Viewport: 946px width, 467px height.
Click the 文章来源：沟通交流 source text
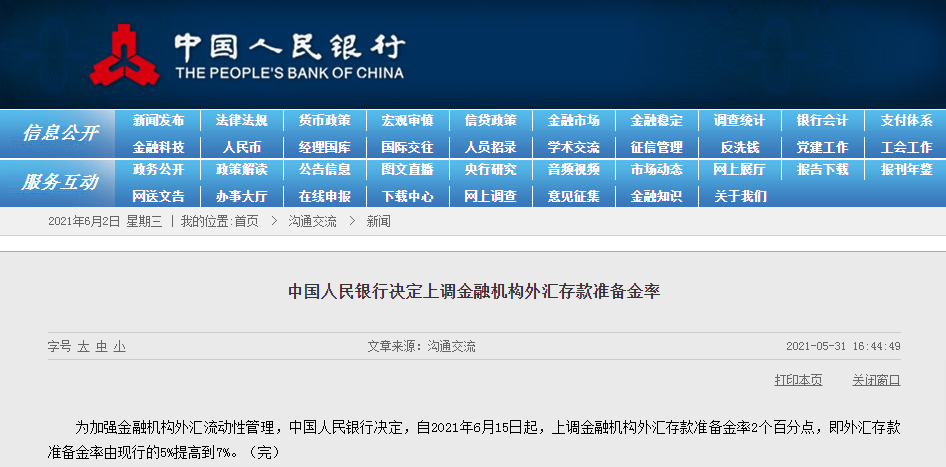click(x=421, y=346)
